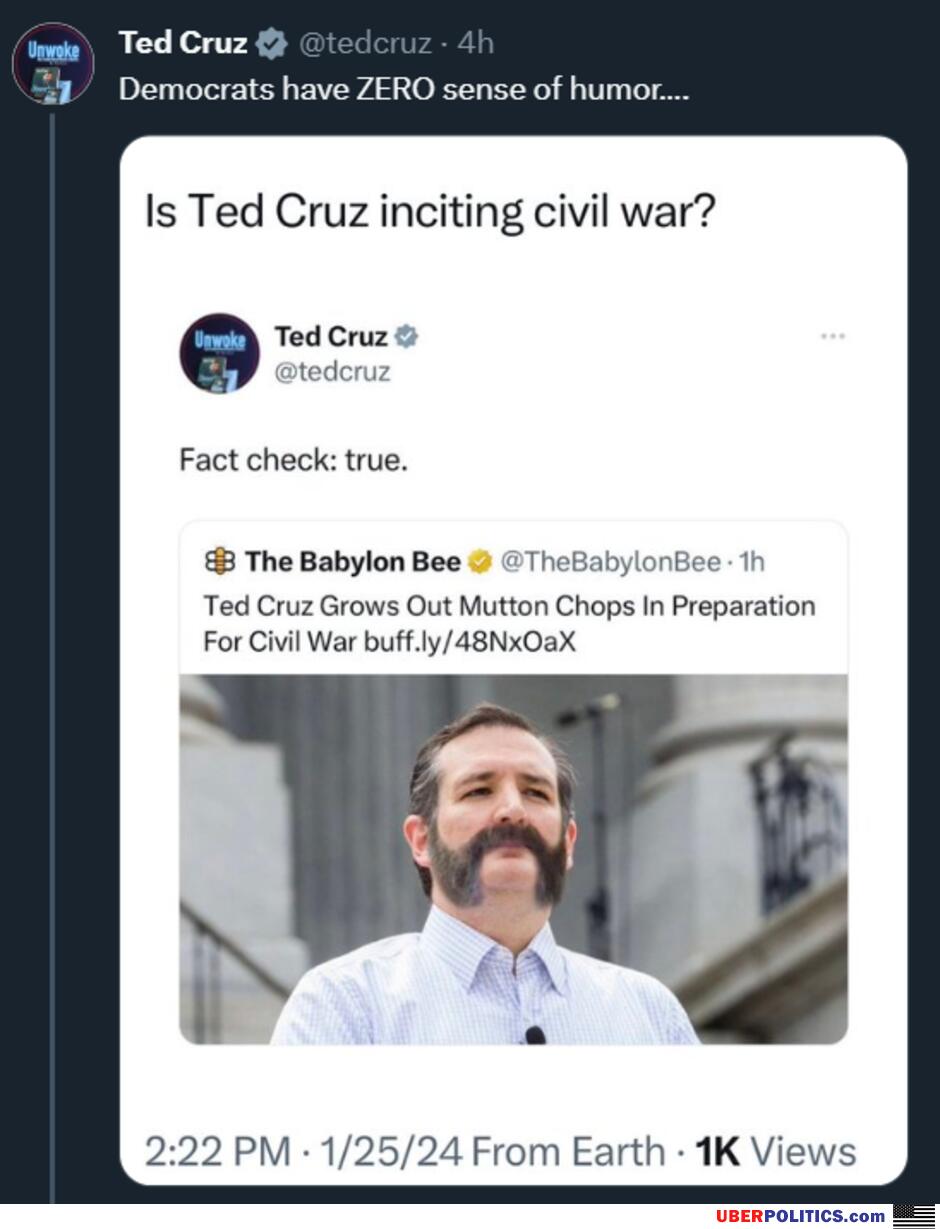Click the 4h post timestamp

pos(475,44)
